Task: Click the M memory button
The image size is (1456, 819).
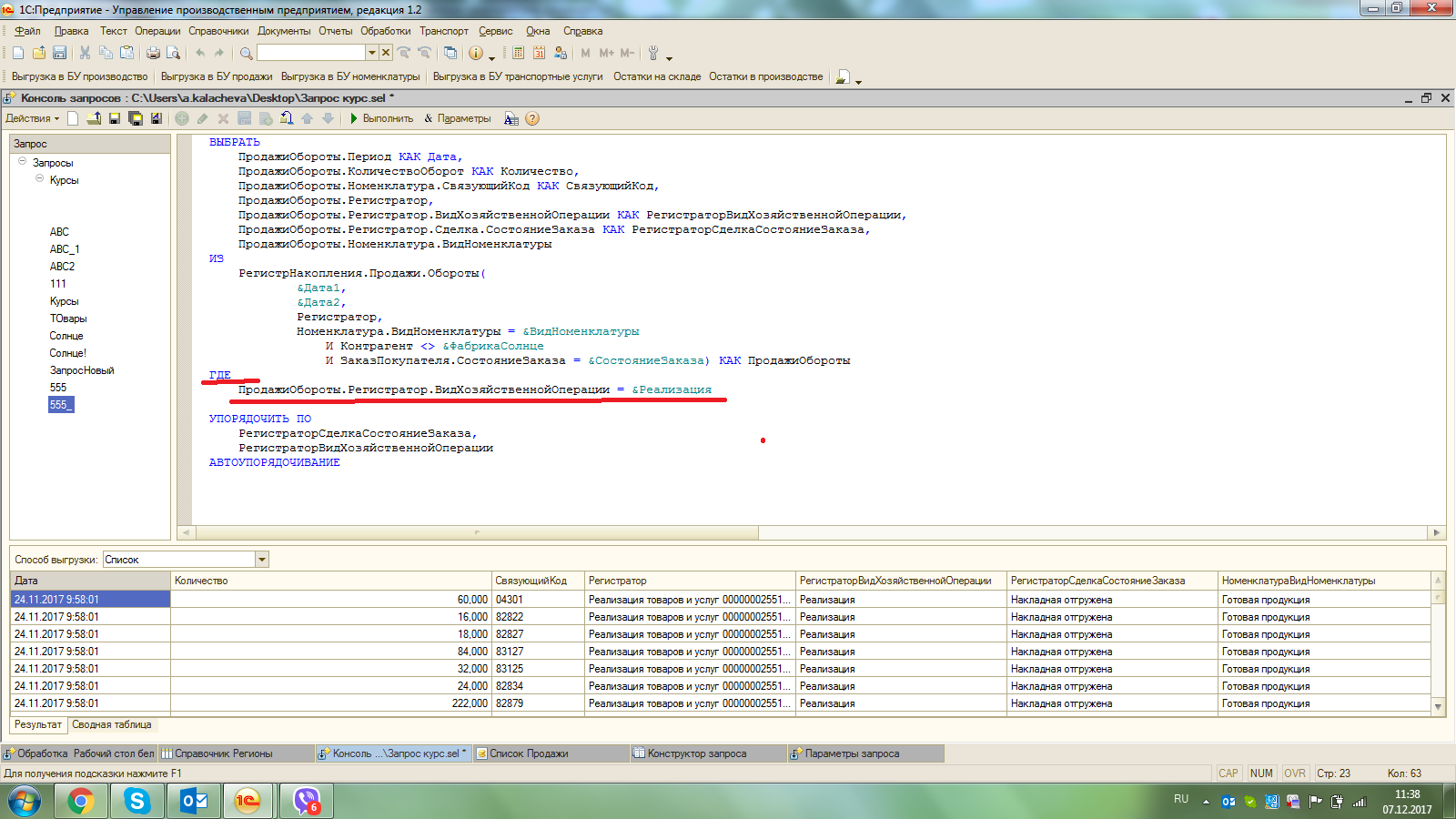Action: pos(585,53)
